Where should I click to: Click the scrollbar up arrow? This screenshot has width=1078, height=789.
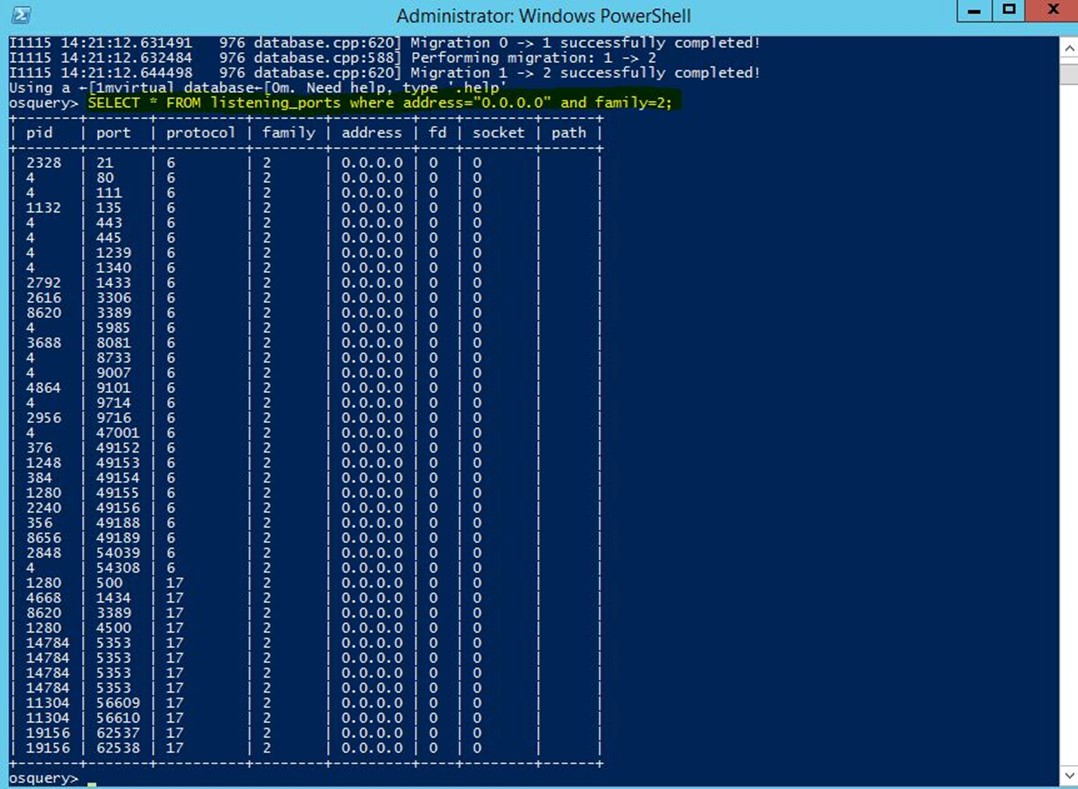point(1067,47)
